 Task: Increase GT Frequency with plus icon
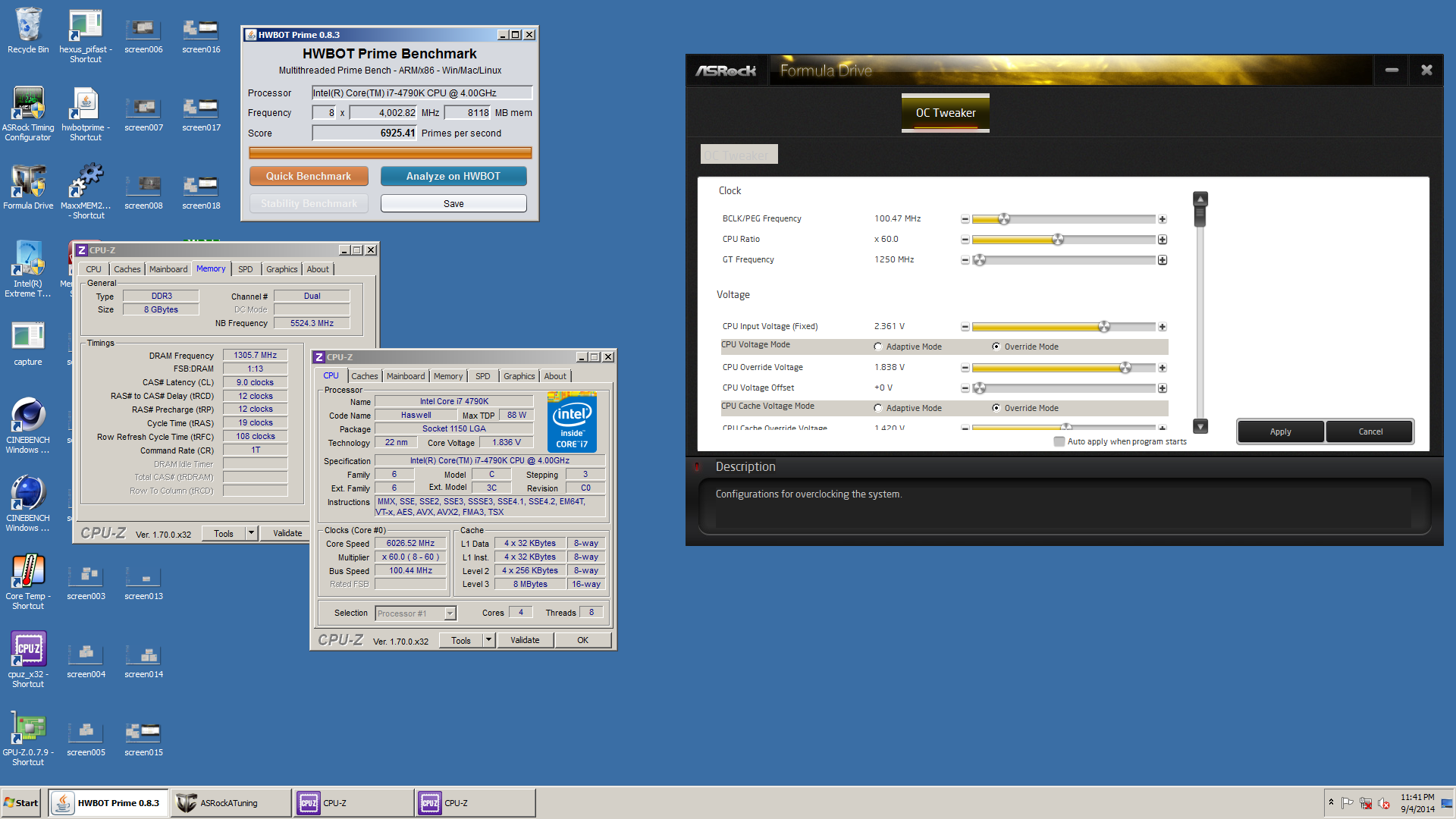pyautogui.click(x=1162, y=260)
